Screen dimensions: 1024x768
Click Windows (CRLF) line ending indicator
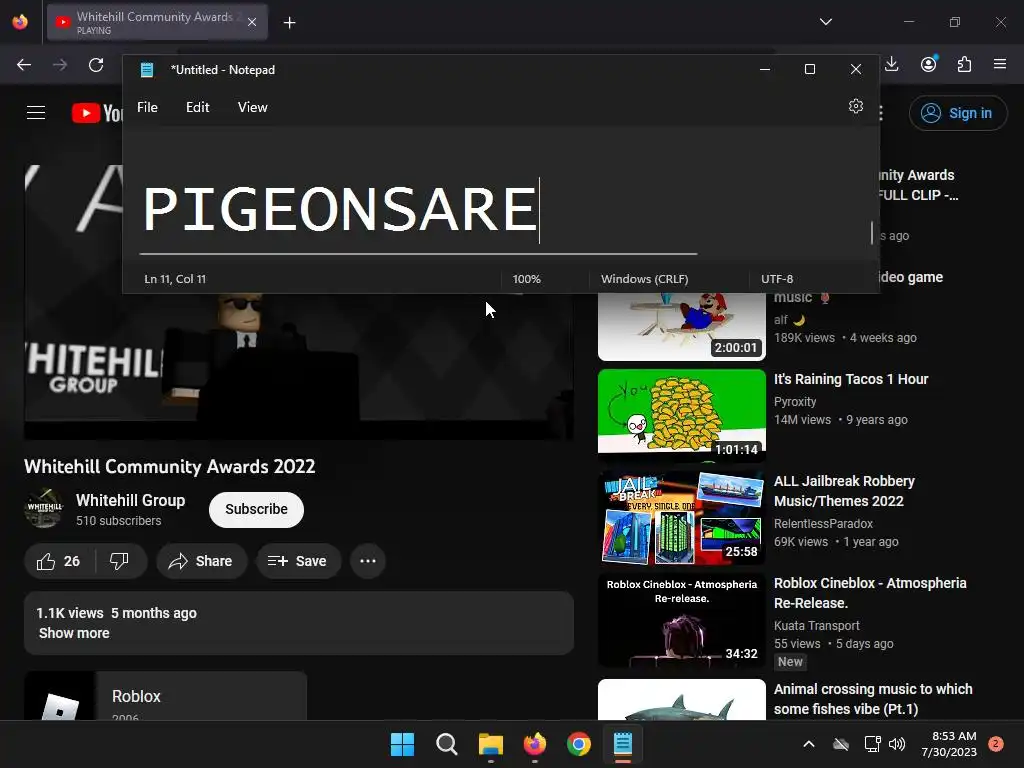[645, 279]
